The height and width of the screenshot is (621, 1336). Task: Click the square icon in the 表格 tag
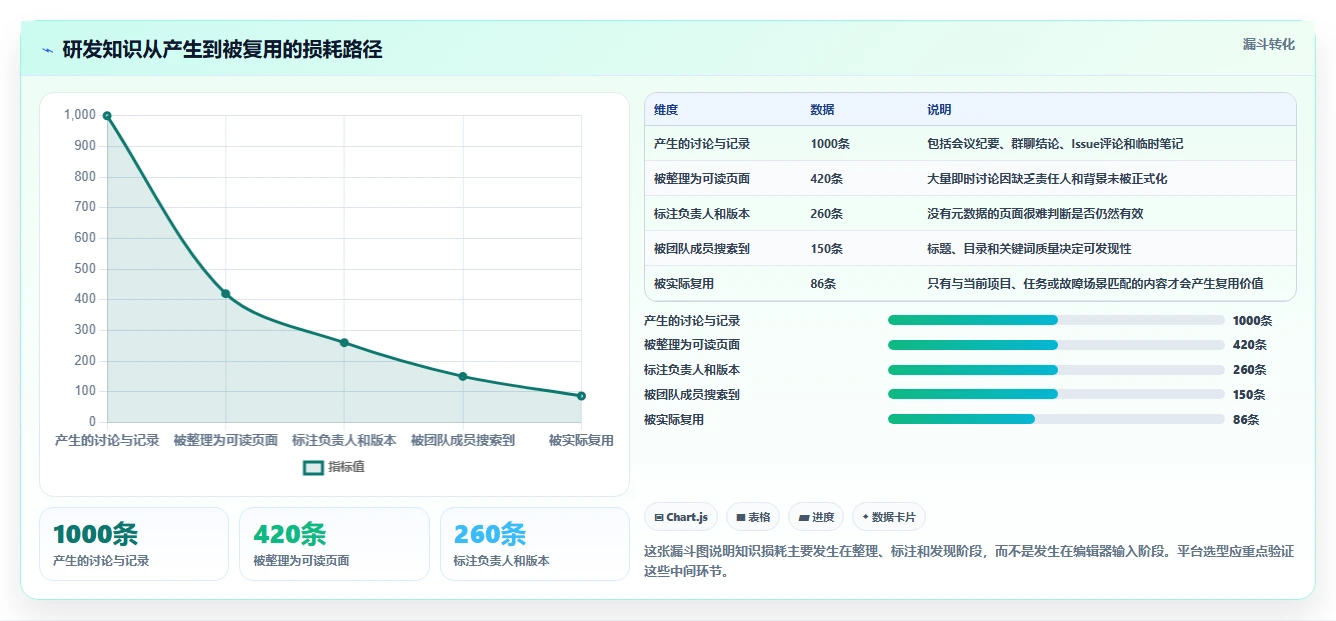click(x=741, y=517)
